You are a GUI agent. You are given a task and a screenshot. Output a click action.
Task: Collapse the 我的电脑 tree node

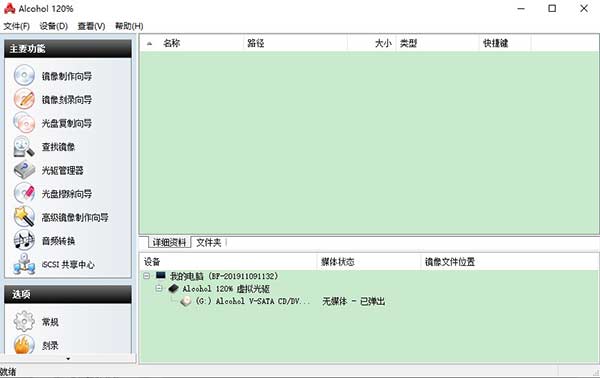point(147,275)
